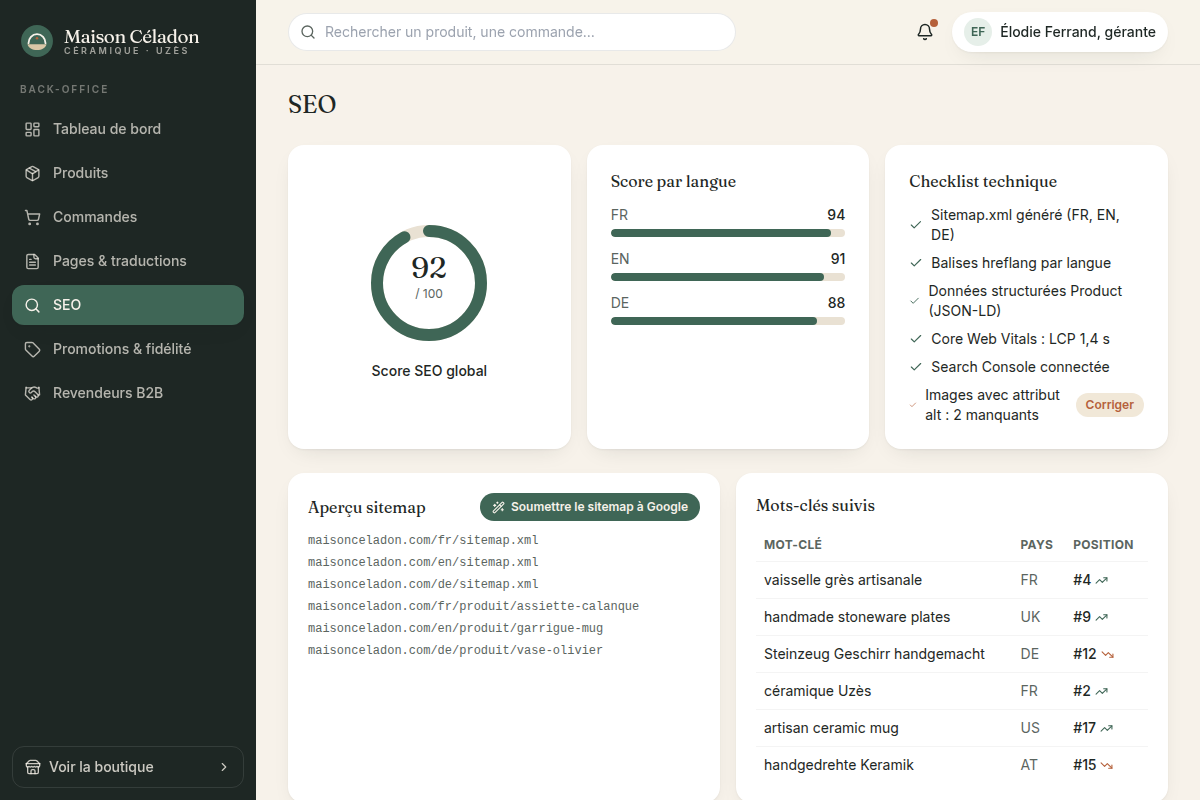Click the checkmark next to Sitemap.xml généré
The height and width of the screenshot is (800, 1200).
(x=916, y=225)
